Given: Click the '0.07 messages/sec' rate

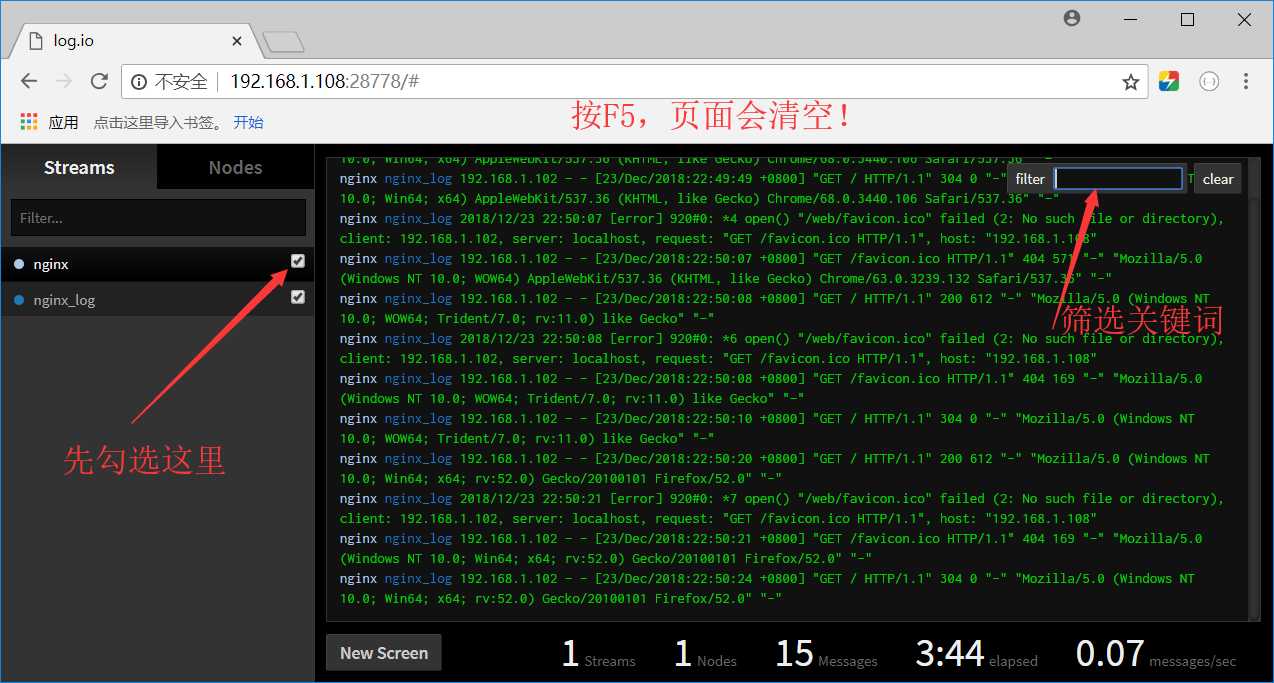Looking at the screenshot, I should [x=1156, y=654].
